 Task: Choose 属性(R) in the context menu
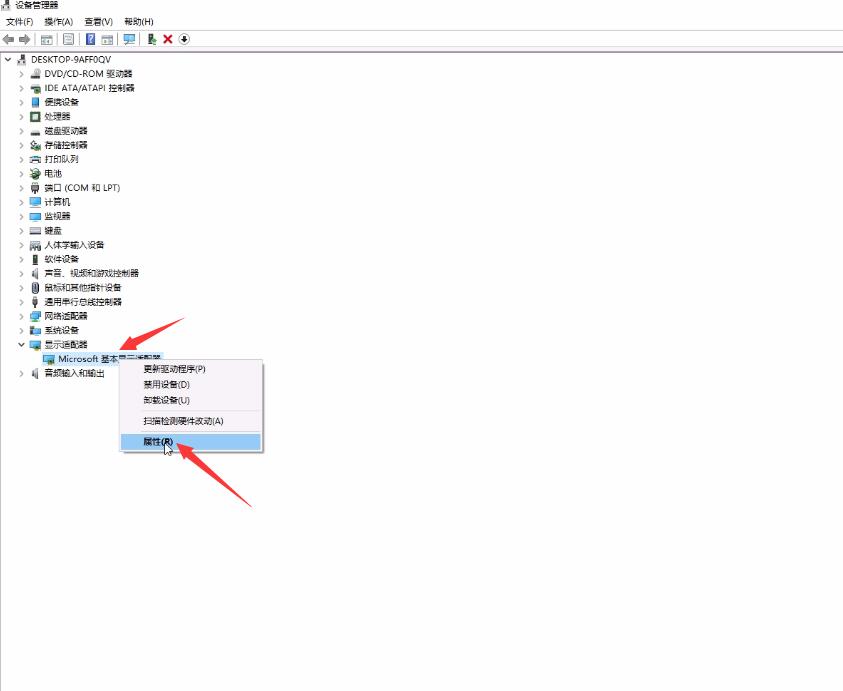(191, 442)
